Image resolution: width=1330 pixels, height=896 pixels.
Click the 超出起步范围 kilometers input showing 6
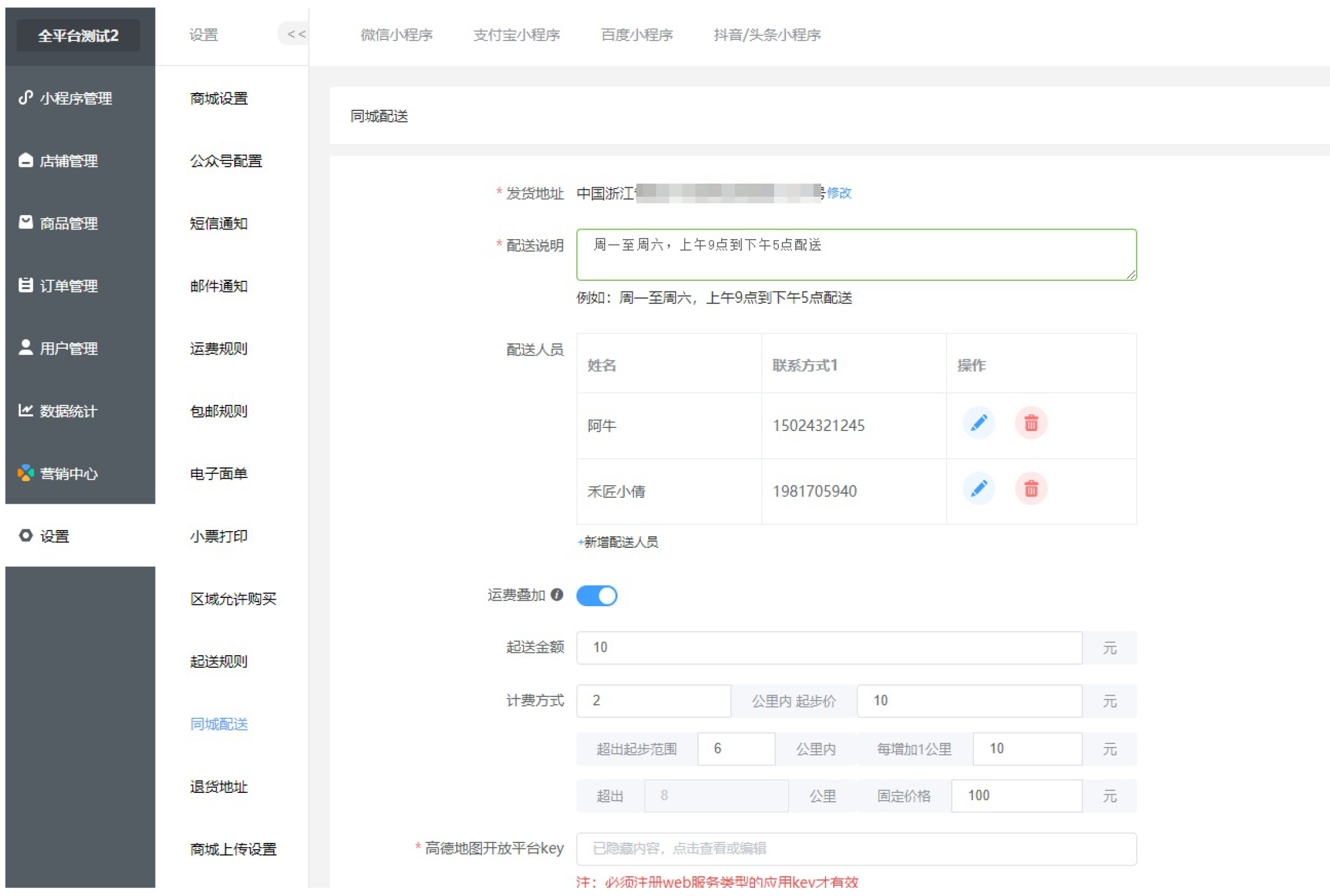[737, 749]
